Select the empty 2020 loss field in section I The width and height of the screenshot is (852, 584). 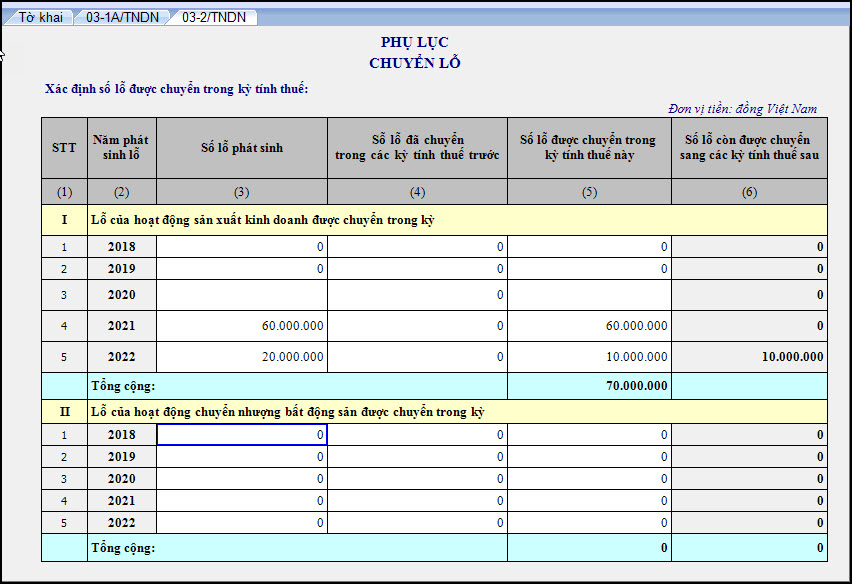242,295
